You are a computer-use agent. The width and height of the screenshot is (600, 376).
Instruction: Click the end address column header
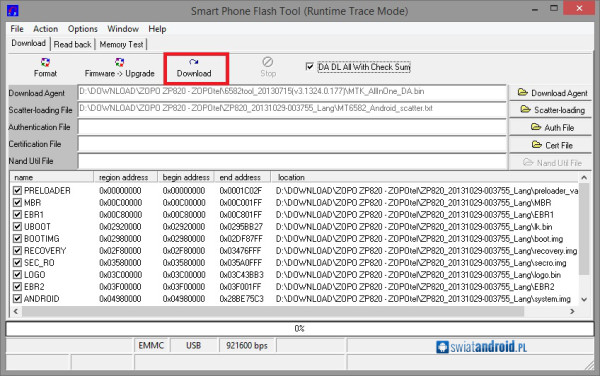(243, 177)
